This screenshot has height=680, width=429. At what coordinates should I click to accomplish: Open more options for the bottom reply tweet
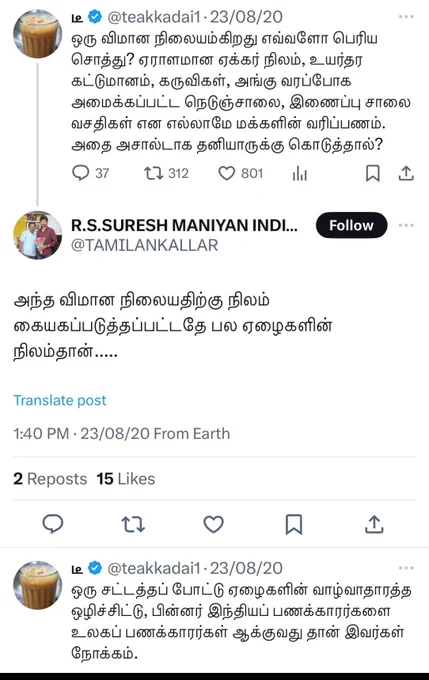pos(406,568)
